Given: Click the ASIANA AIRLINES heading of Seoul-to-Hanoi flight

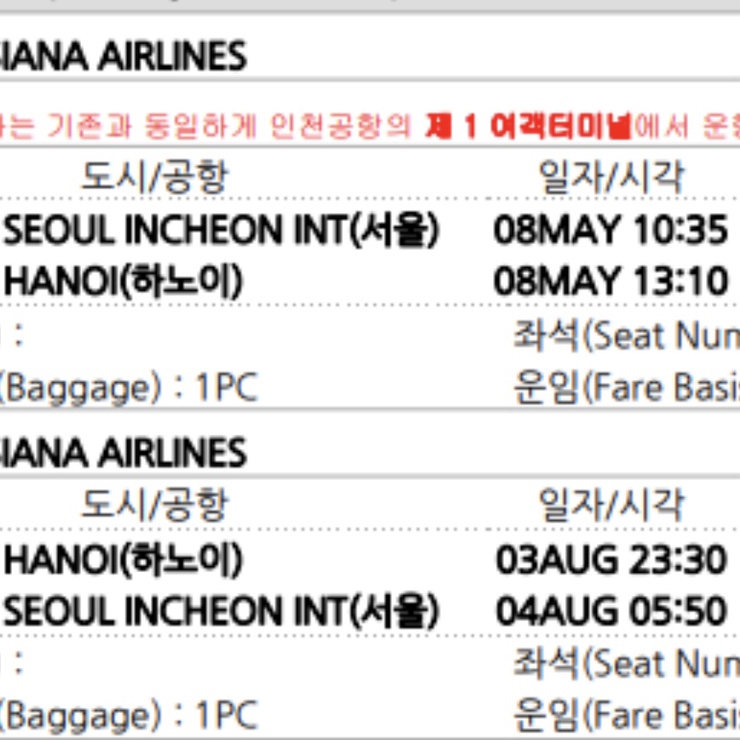Looking at the screenshot, I should [x=123, y=56].
